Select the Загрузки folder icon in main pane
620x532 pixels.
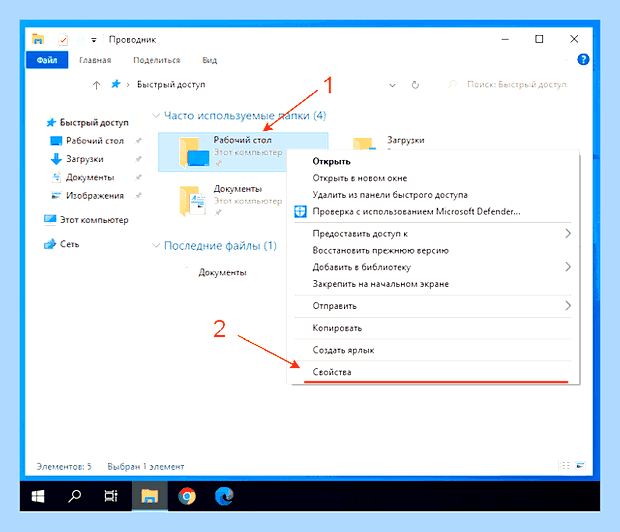(x=364, y=144)
